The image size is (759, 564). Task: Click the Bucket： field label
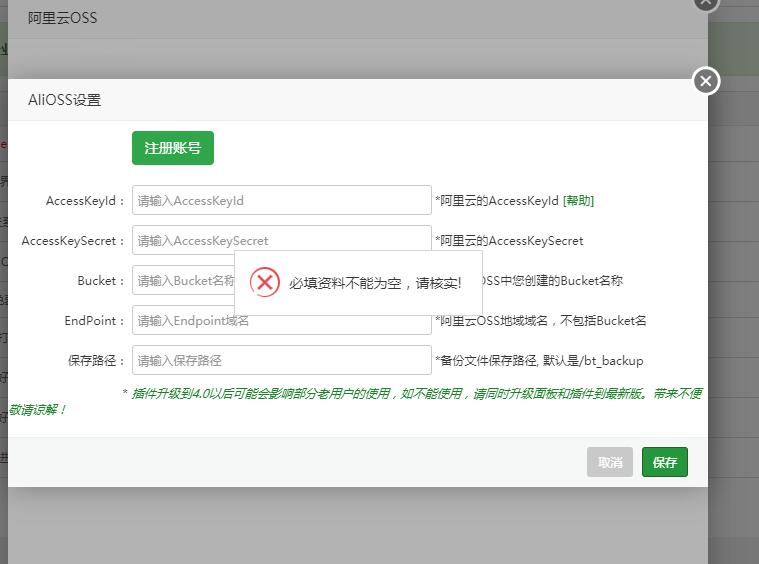101,281
